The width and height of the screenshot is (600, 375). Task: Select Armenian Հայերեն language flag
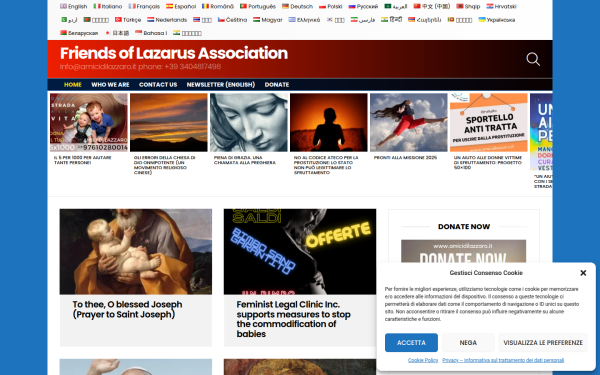coord(424,20)
